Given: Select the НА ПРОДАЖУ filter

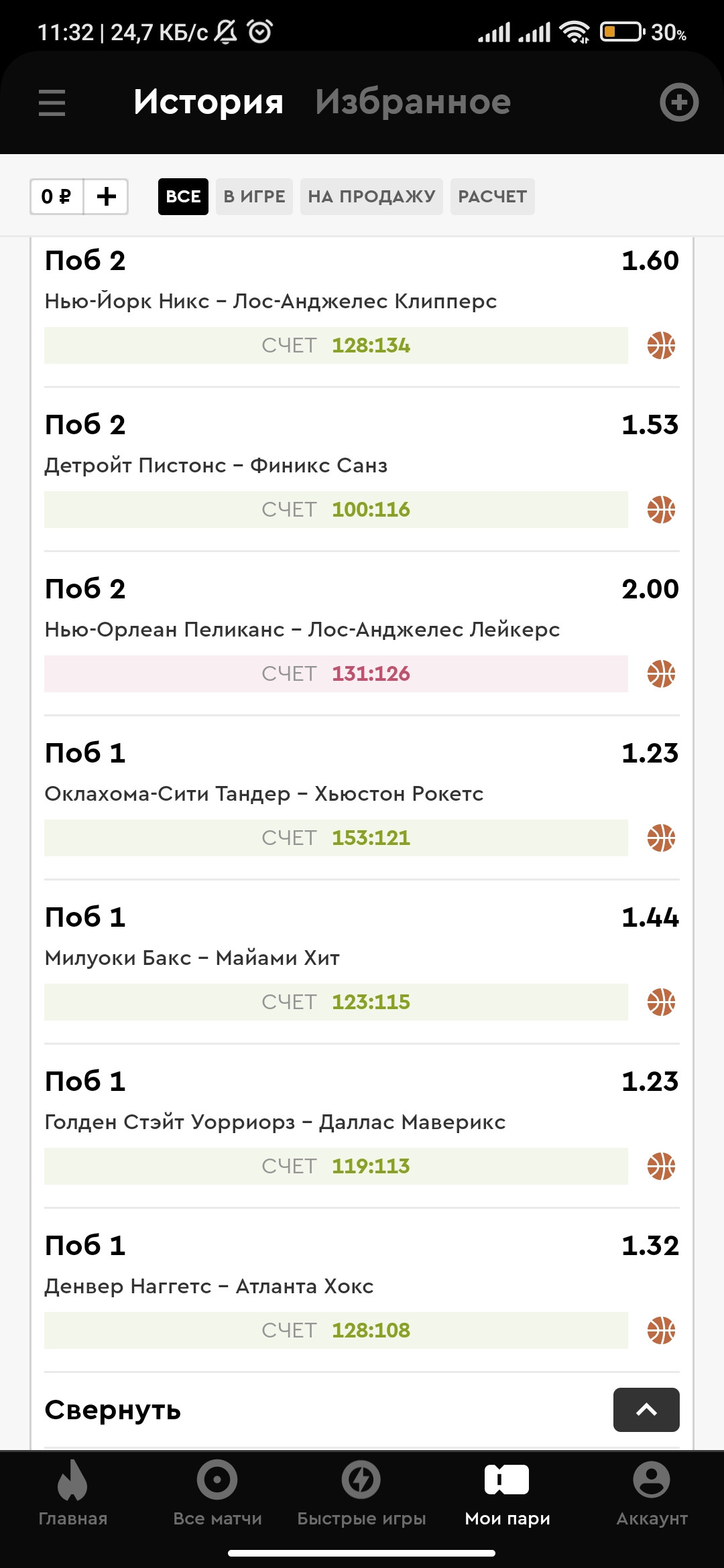Looking at the screenshot, I should tap(371, 196).
